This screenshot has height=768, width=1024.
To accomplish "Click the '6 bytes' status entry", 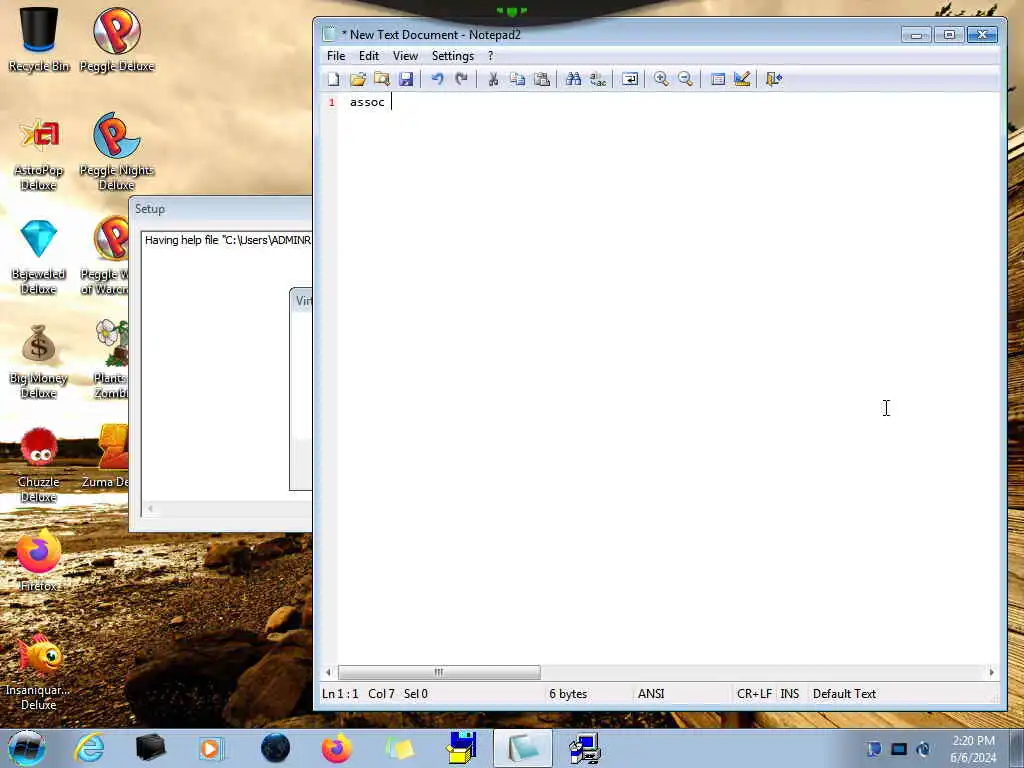I will pos(568,694).
